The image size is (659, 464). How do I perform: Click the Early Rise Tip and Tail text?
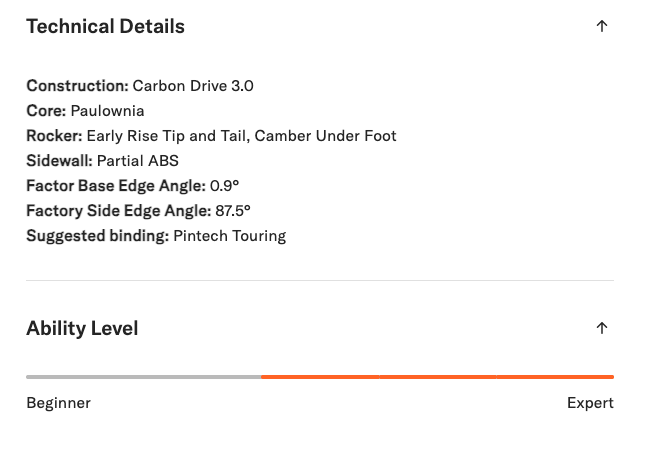pyautogui.click(x=167, y=136)
